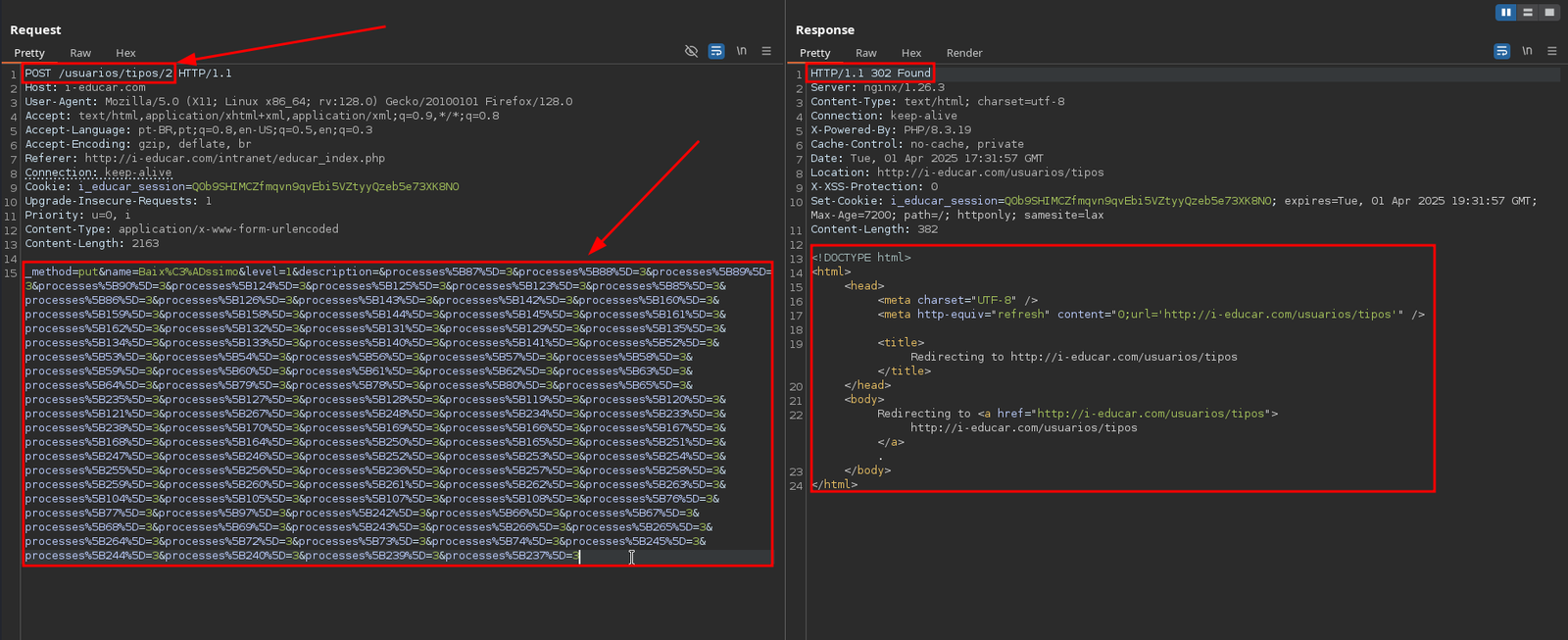Screen dimensions: 1568x640
Task: Toggle show newline characters in Response panel
Action: [1527, 51]
